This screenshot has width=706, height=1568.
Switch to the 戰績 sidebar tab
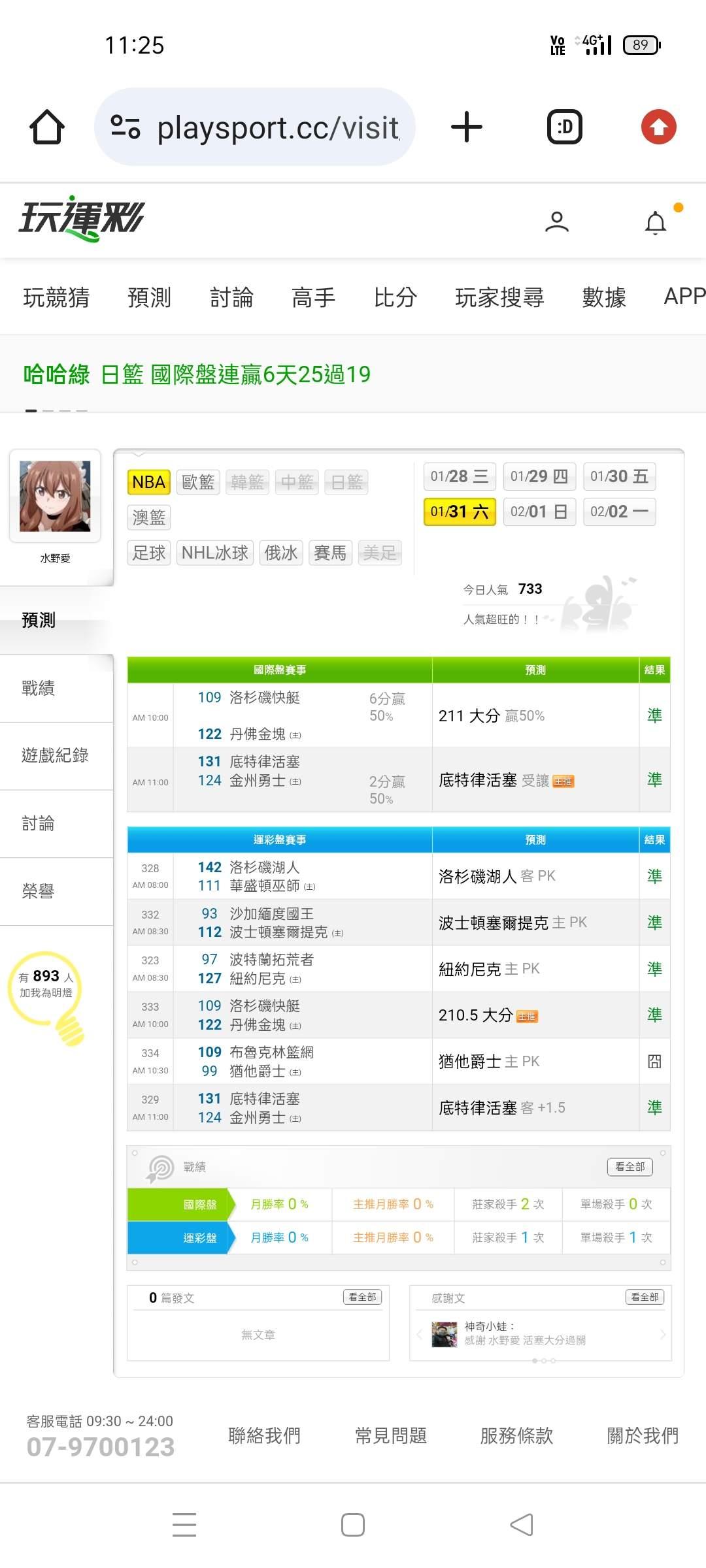pos(39,688)
